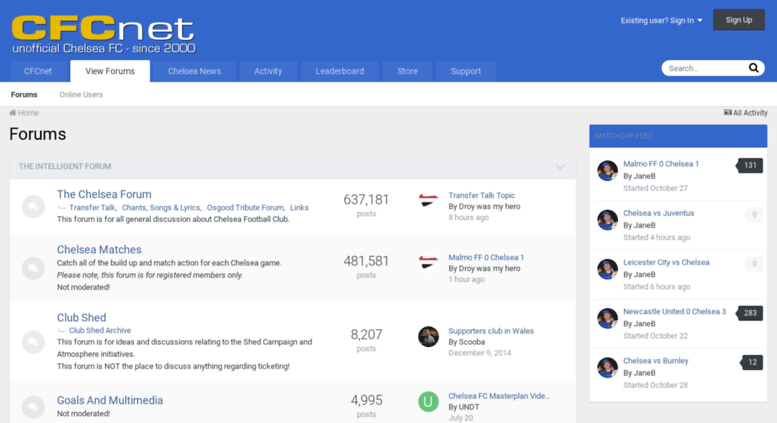Open JaneB avatar beside Newcastle United feed item

point(607,318)
